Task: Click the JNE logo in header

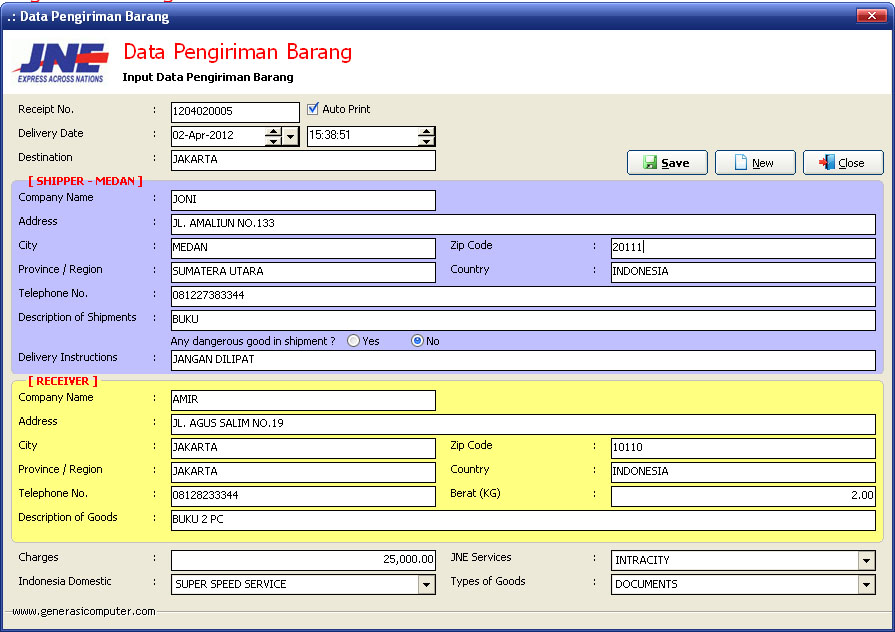Action: coord(62,62)
